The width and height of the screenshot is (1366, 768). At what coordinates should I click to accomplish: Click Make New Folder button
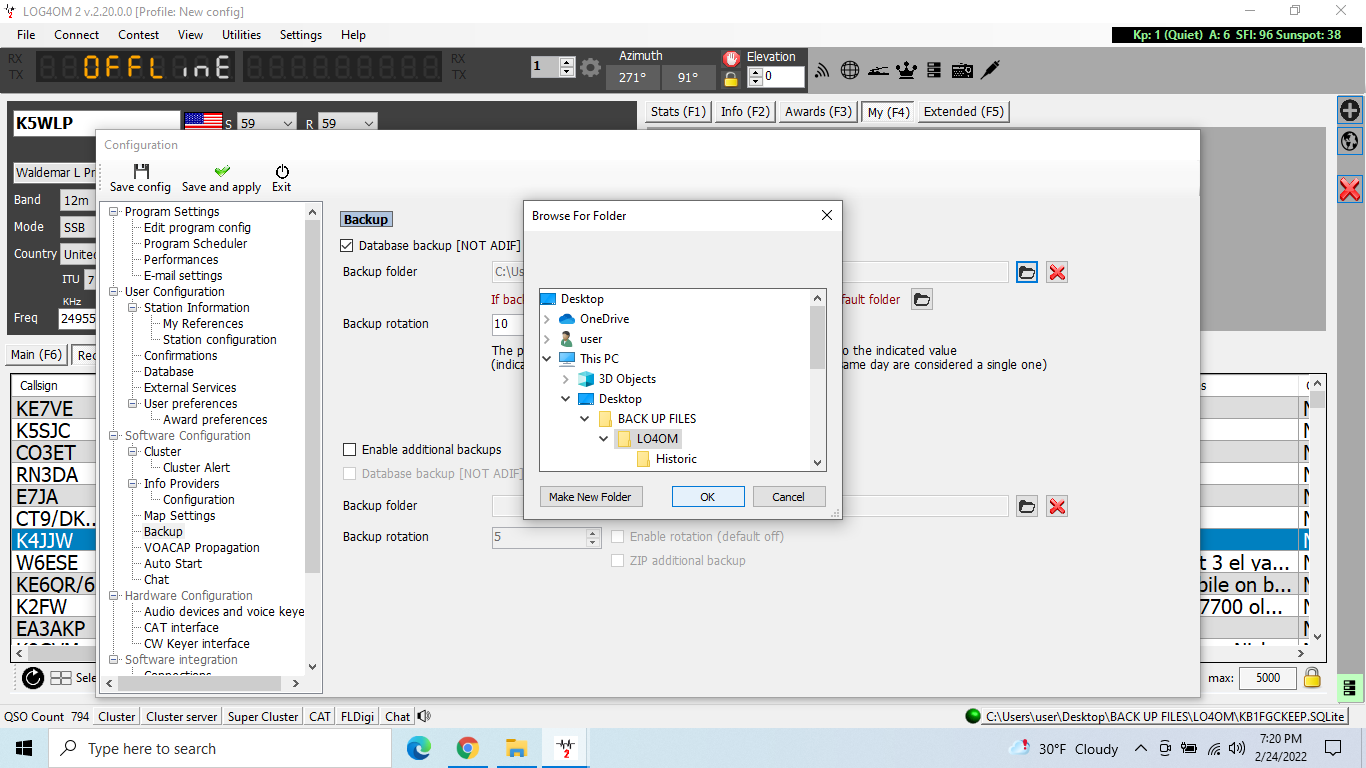pos(590,497)
